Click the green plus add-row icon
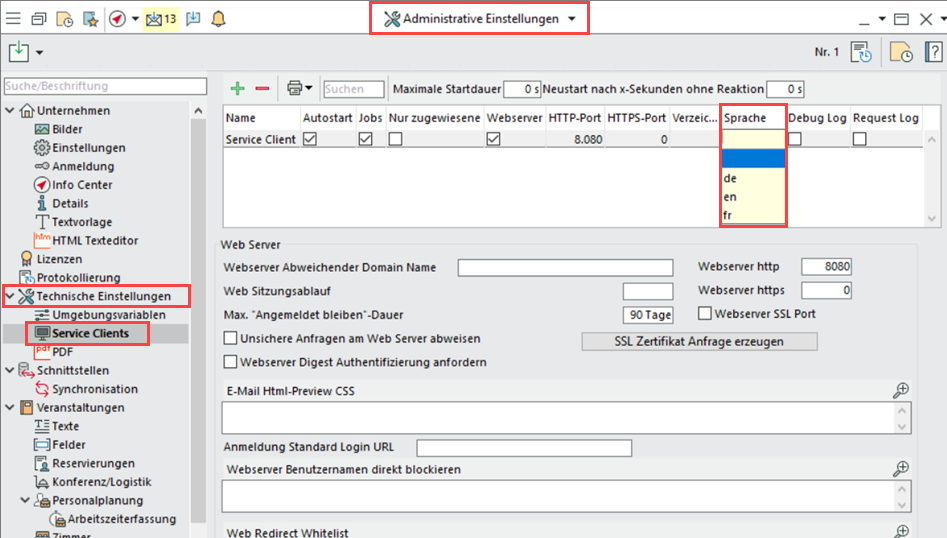This screenshot has height=538, width=947. (237, 89)
